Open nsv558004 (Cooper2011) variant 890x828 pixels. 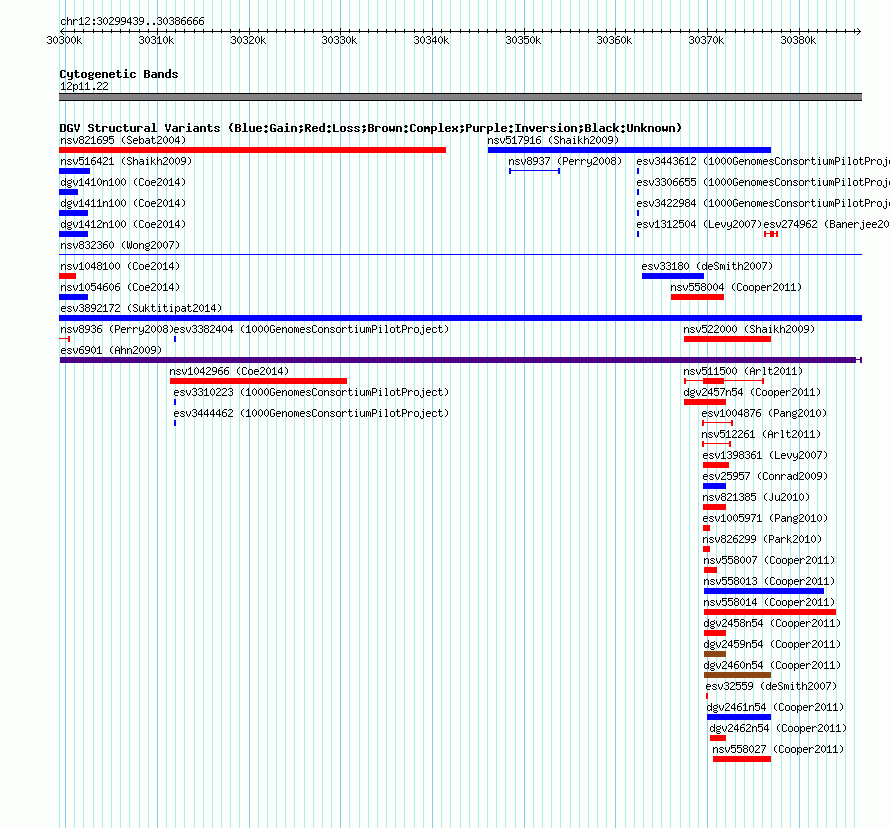click(736, 287)
